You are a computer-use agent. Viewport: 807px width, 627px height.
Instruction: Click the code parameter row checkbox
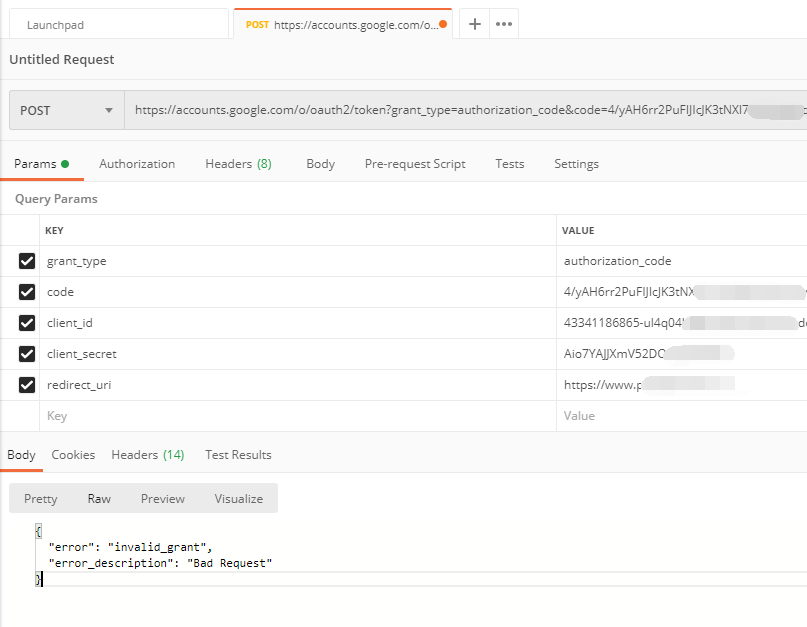coord(25,292)
